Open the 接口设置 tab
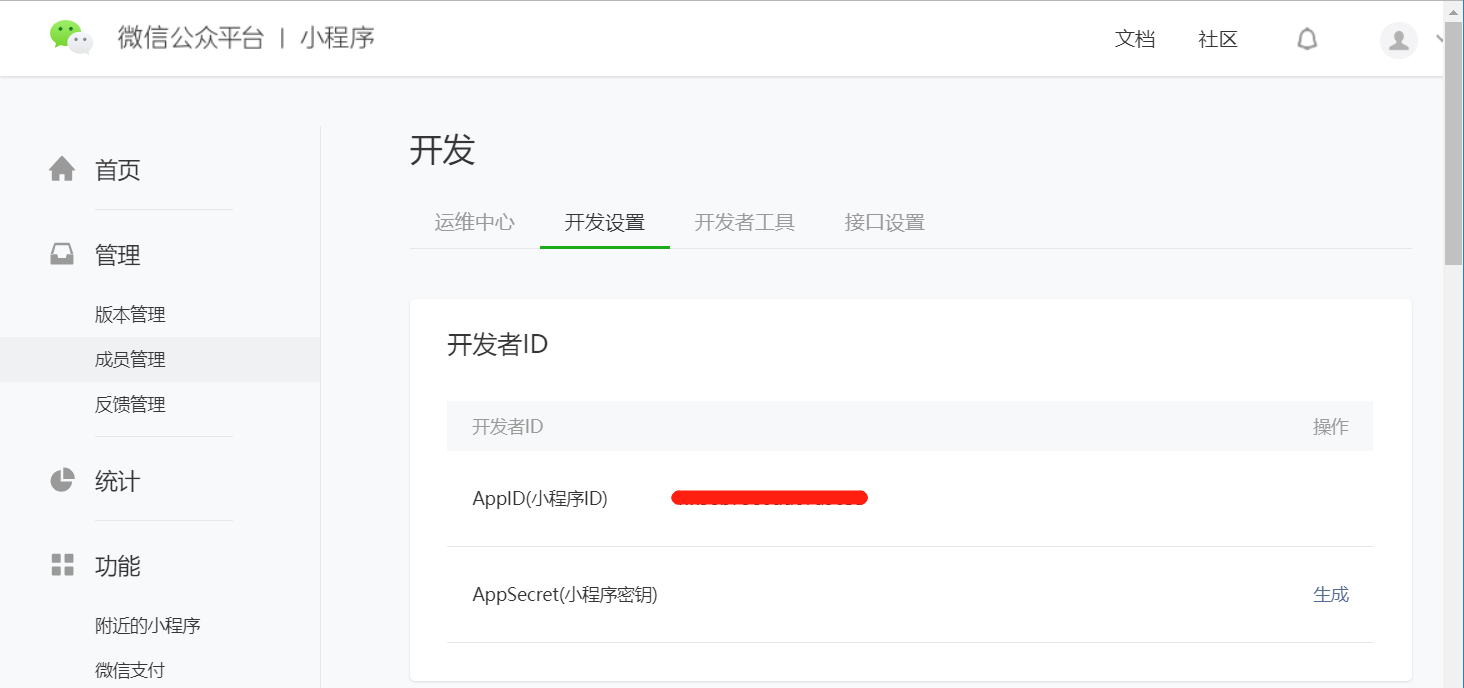The width and height of the screenshot is (1464, 688). pyautogui.click(x=885, y=222)
